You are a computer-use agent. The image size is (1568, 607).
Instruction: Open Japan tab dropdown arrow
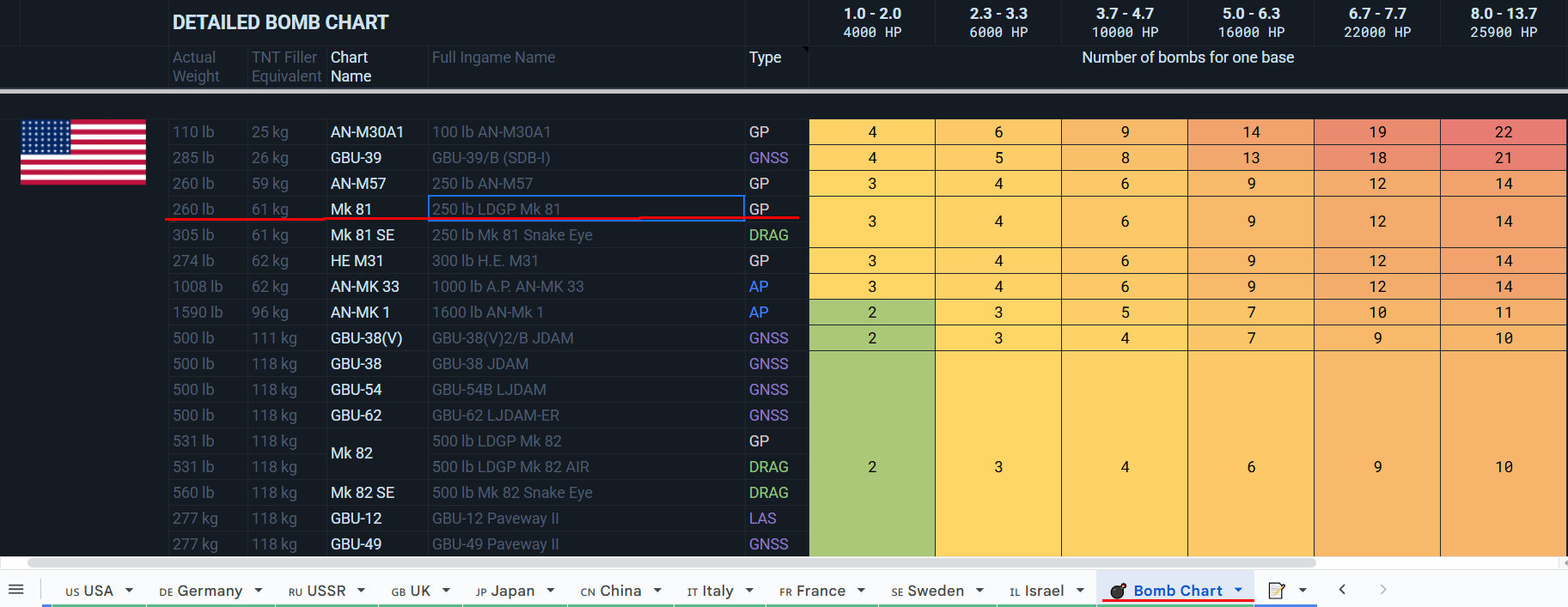550,590
